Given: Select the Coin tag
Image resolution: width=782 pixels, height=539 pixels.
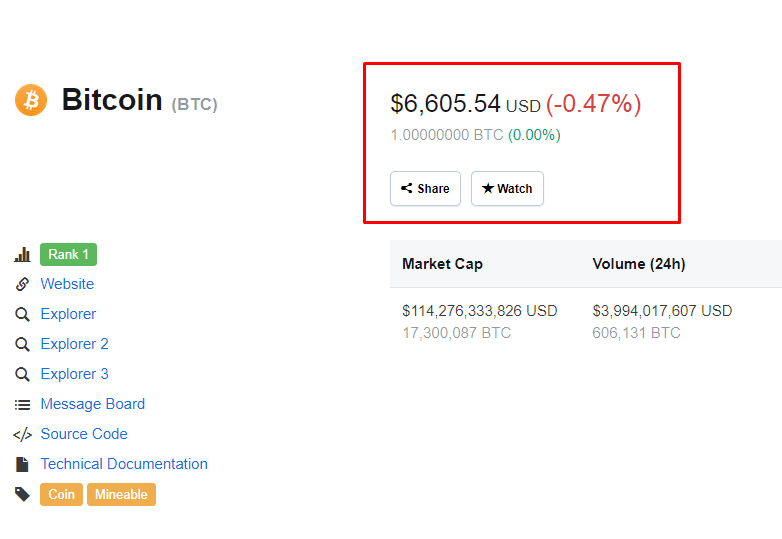Looking at the screenshot, I should [x=61, y=494].
